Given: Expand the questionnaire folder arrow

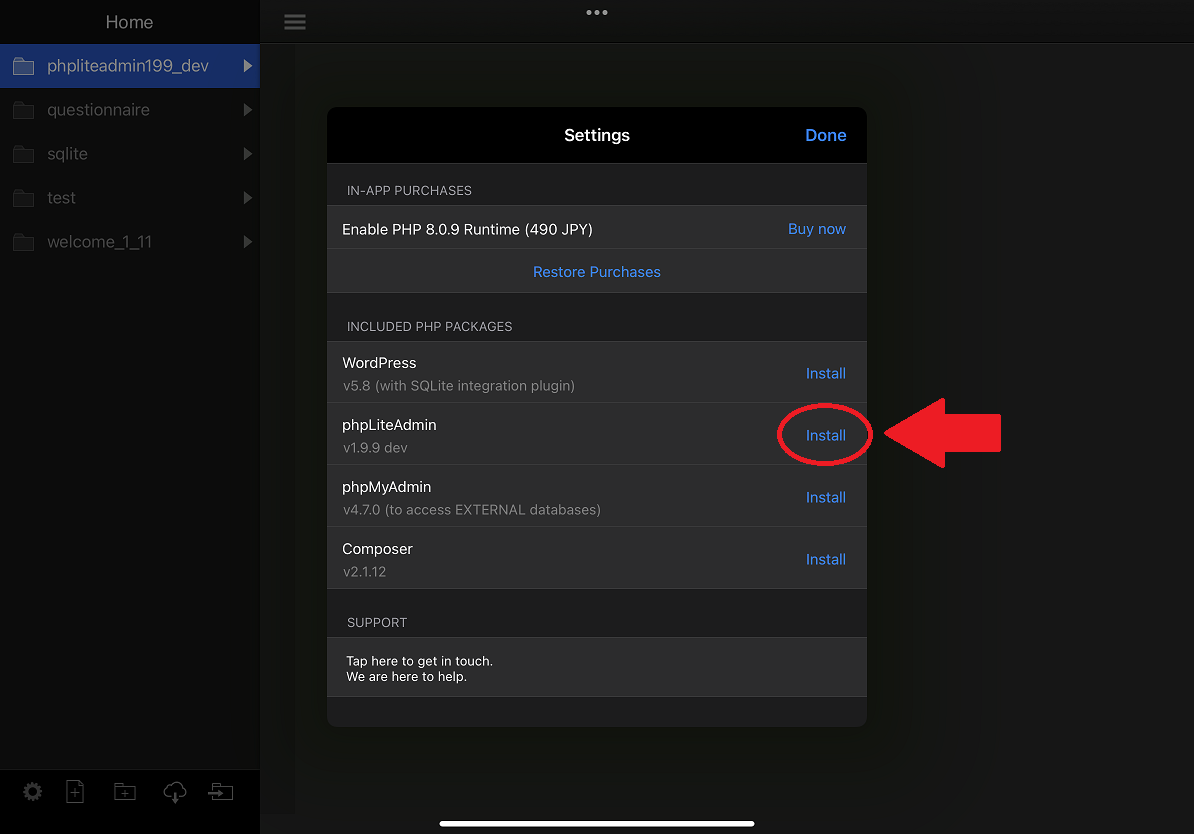Looking at the screenshot, I should coord(247,110).
